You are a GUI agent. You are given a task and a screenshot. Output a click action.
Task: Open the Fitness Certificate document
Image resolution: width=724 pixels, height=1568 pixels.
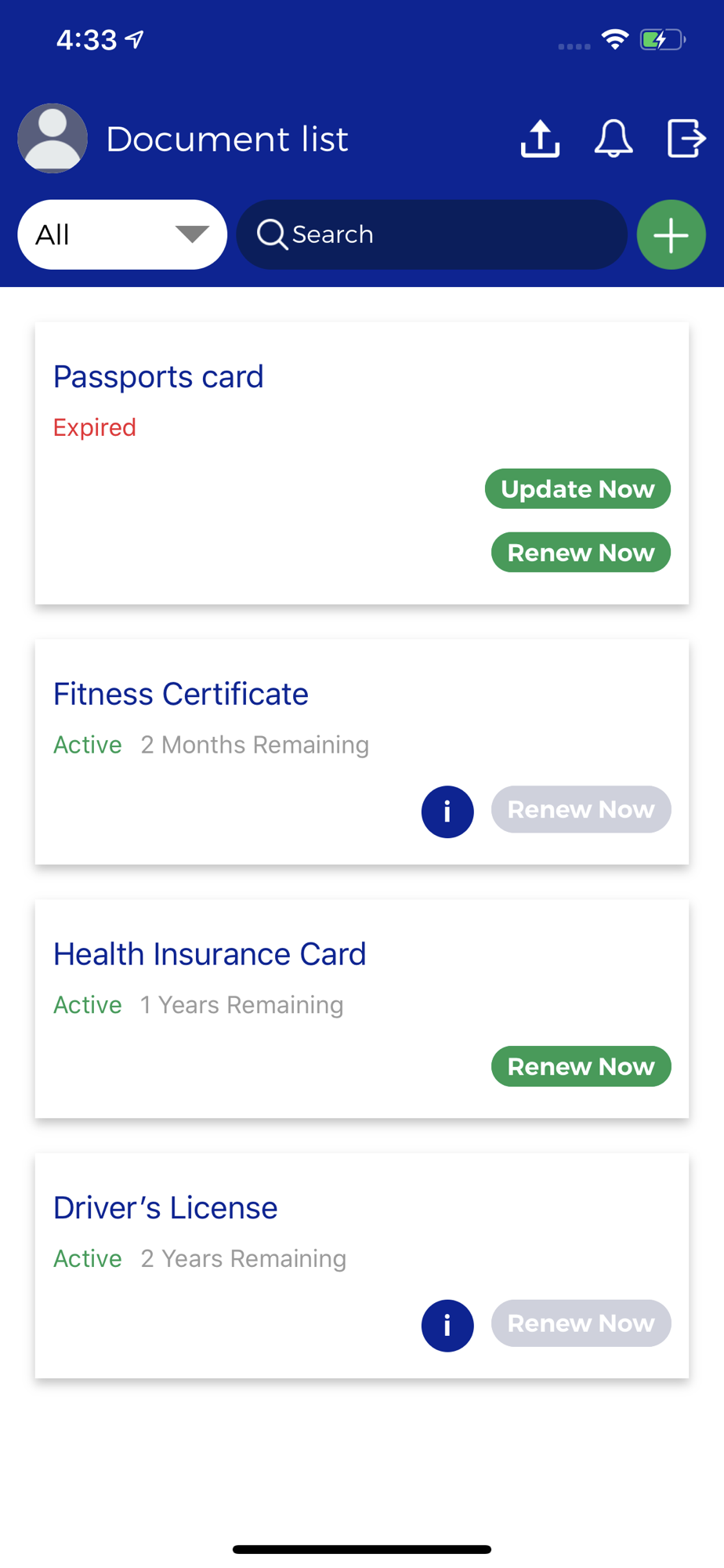[x=362, y=752]
